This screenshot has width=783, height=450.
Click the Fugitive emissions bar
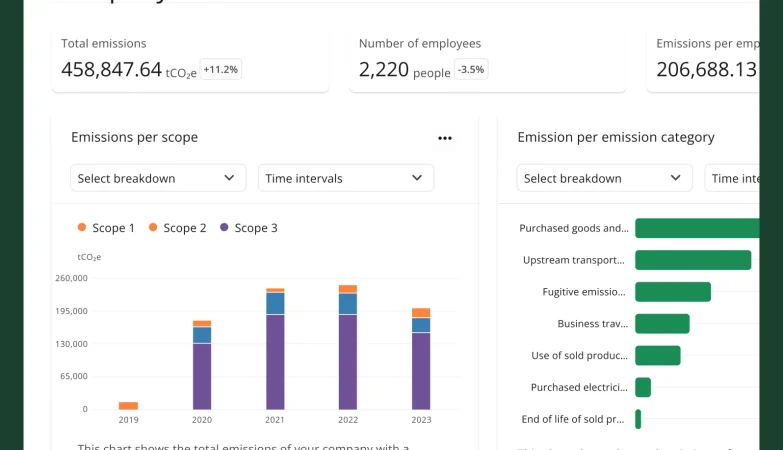(x=672, y=292)
